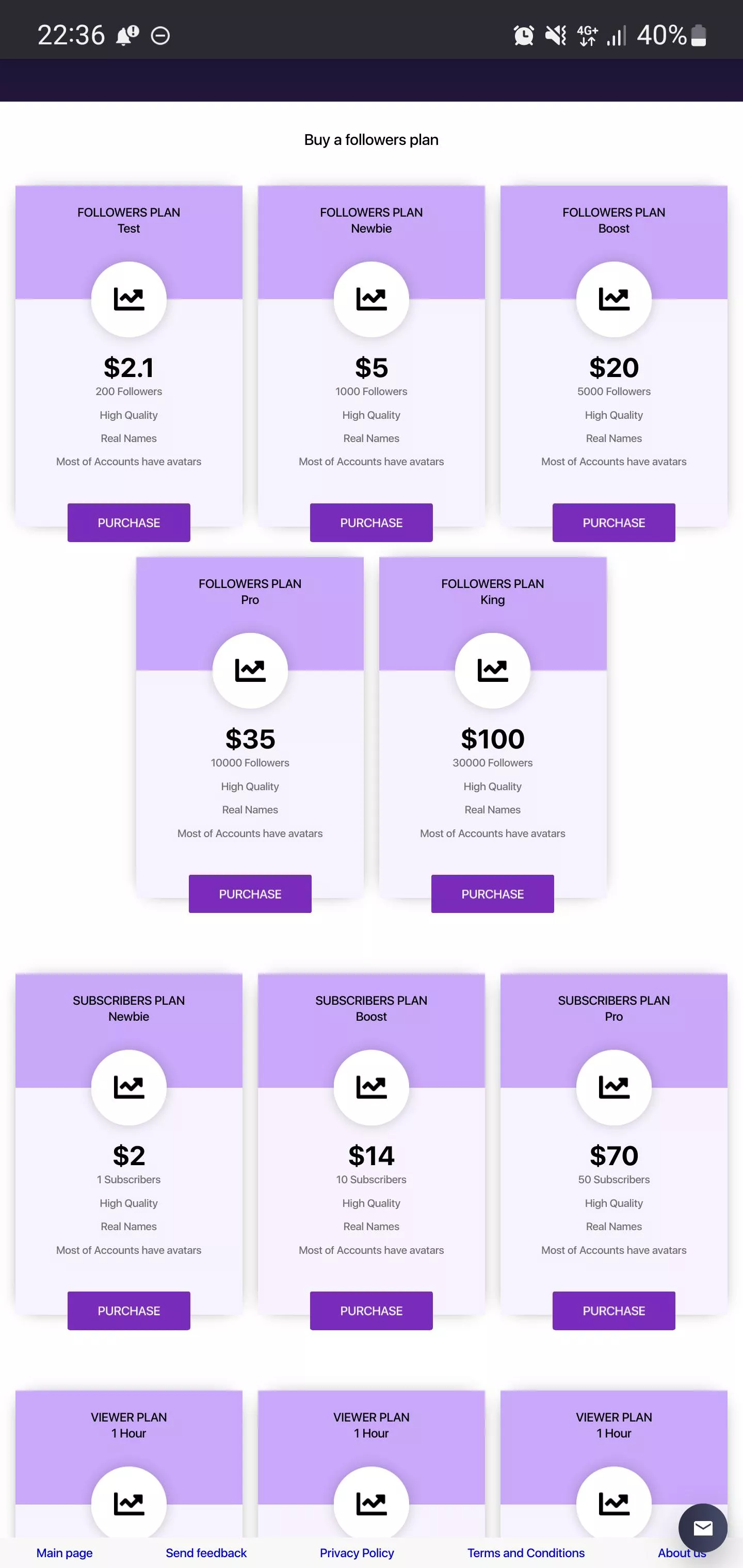The width and height of the screenshot is (743, 1568).
Task: Purchase the $2.1 Test followers plan
Action: pyautogui.click(x=128, y=522)
